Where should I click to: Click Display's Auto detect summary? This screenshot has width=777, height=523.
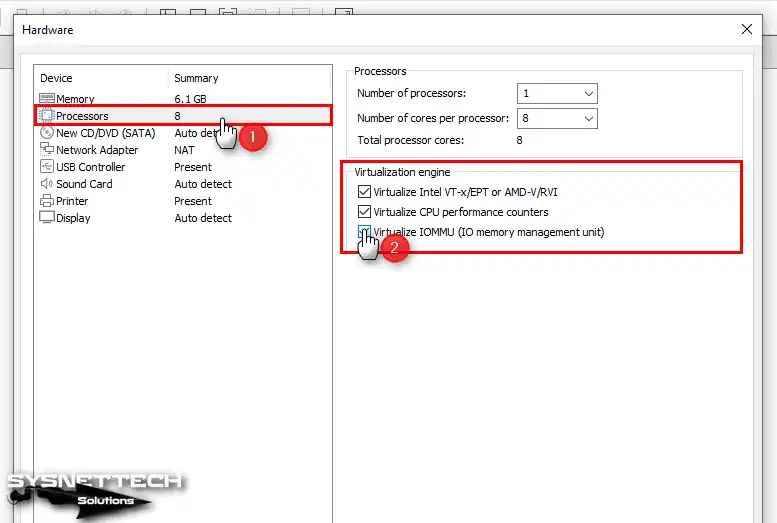coord(203,218)
